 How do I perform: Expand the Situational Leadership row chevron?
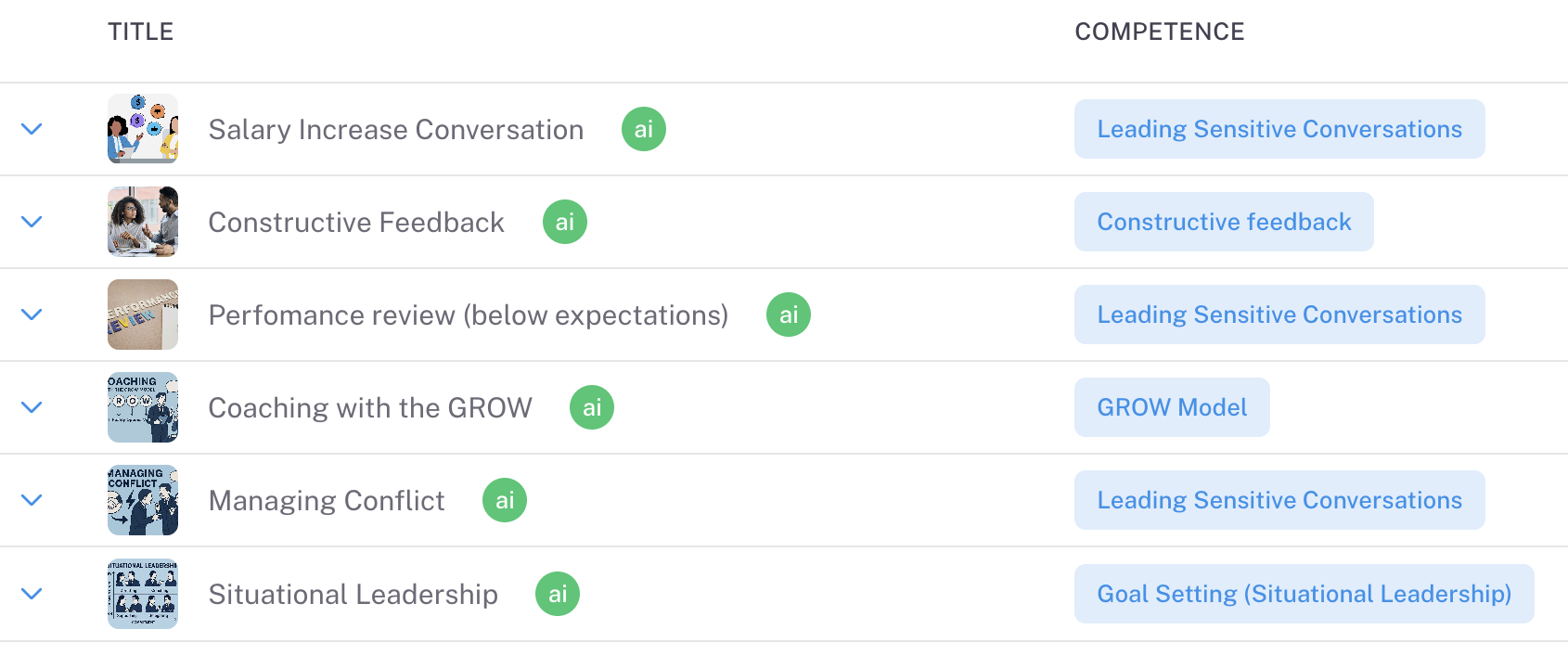32,594
